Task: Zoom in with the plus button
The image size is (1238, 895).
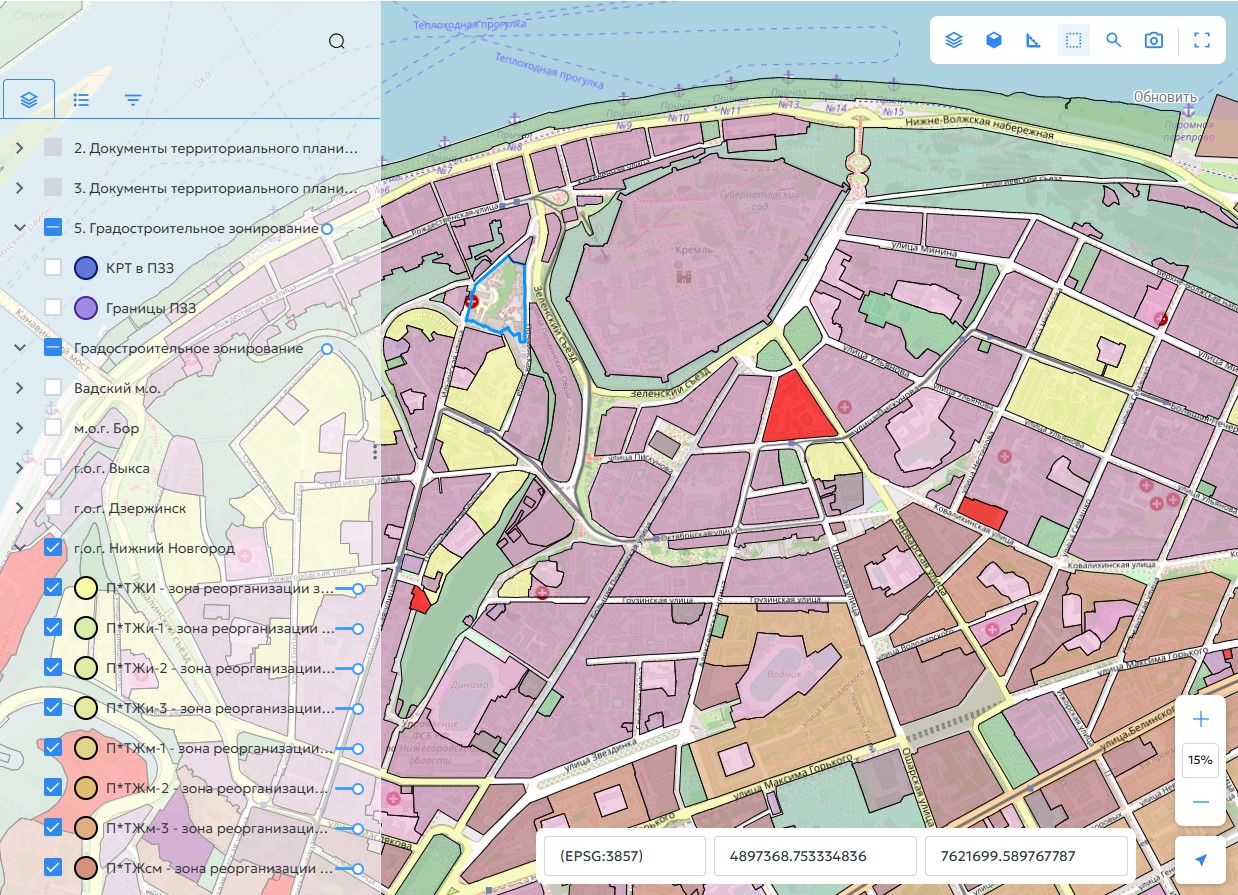Action: (x=1201, y=720)
